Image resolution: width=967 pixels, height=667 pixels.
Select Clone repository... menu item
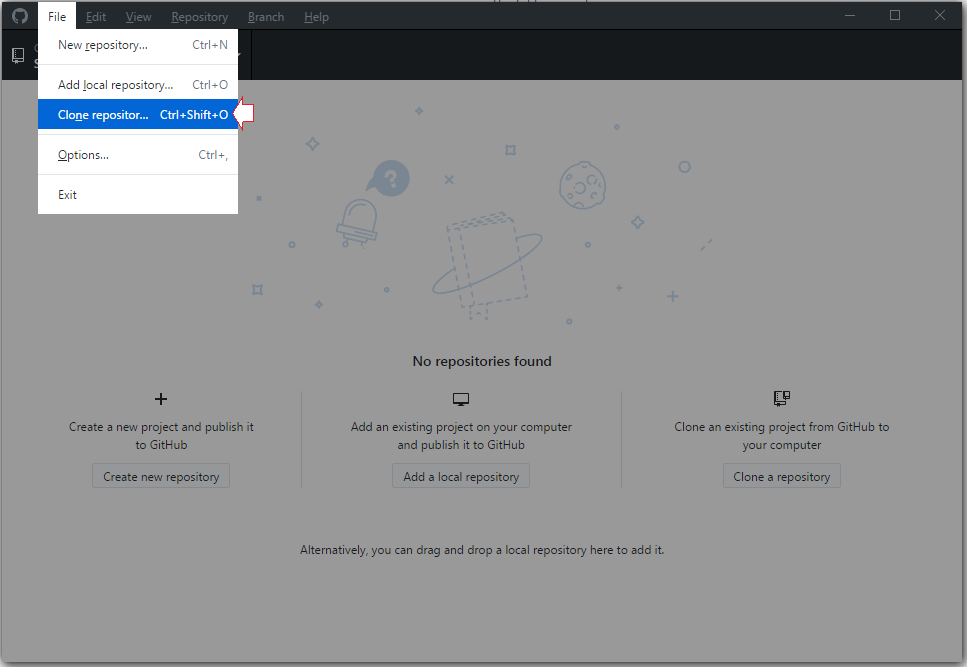(138, 115)
